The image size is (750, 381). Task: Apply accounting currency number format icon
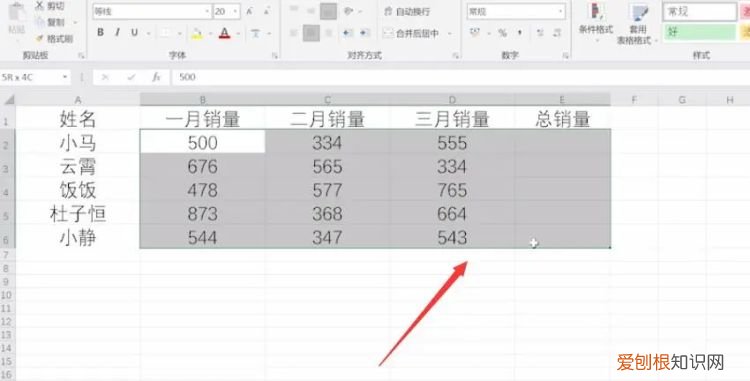[x=475, y=33]
